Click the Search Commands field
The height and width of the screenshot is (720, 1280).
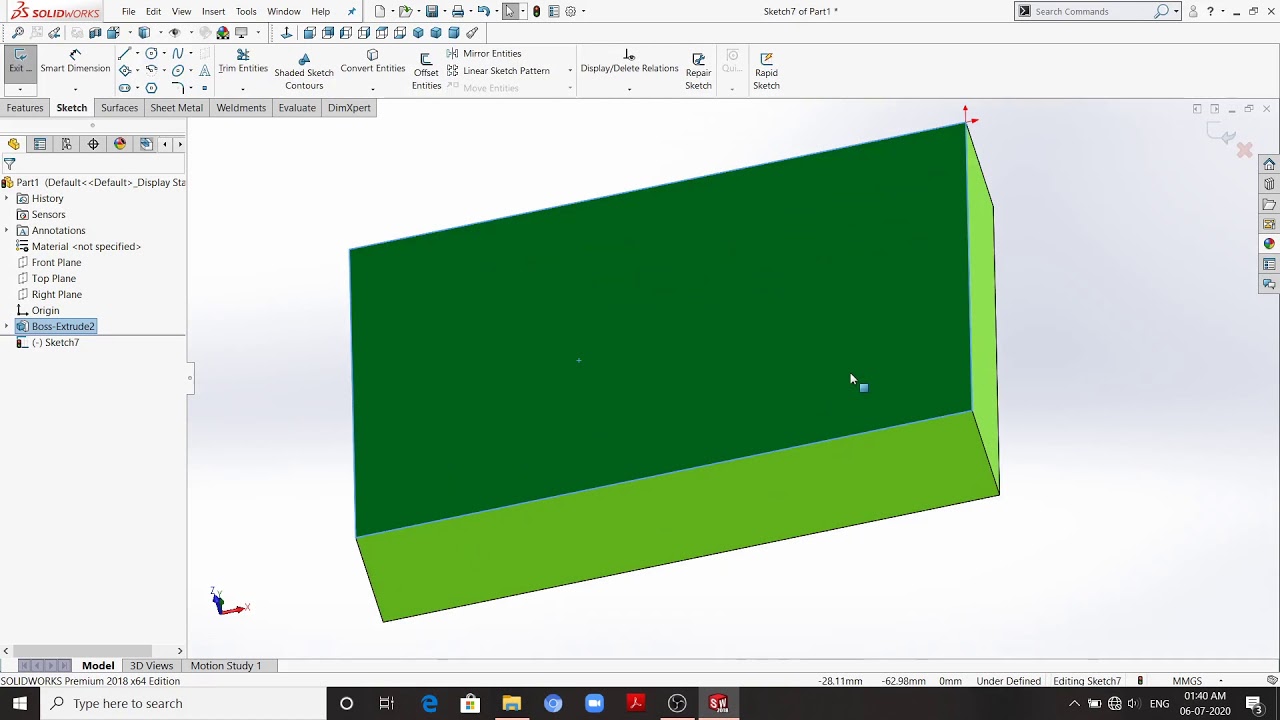(x=1092, y=11)
